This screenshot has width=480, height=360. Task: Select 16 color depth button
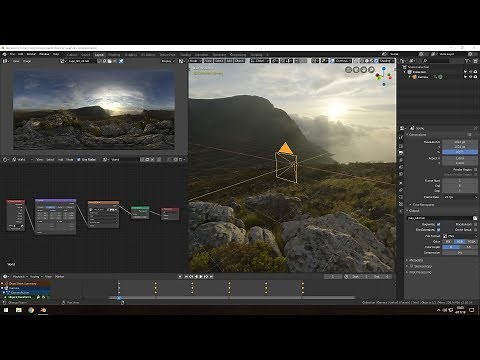pyautogui.click(x=468, y=247)
